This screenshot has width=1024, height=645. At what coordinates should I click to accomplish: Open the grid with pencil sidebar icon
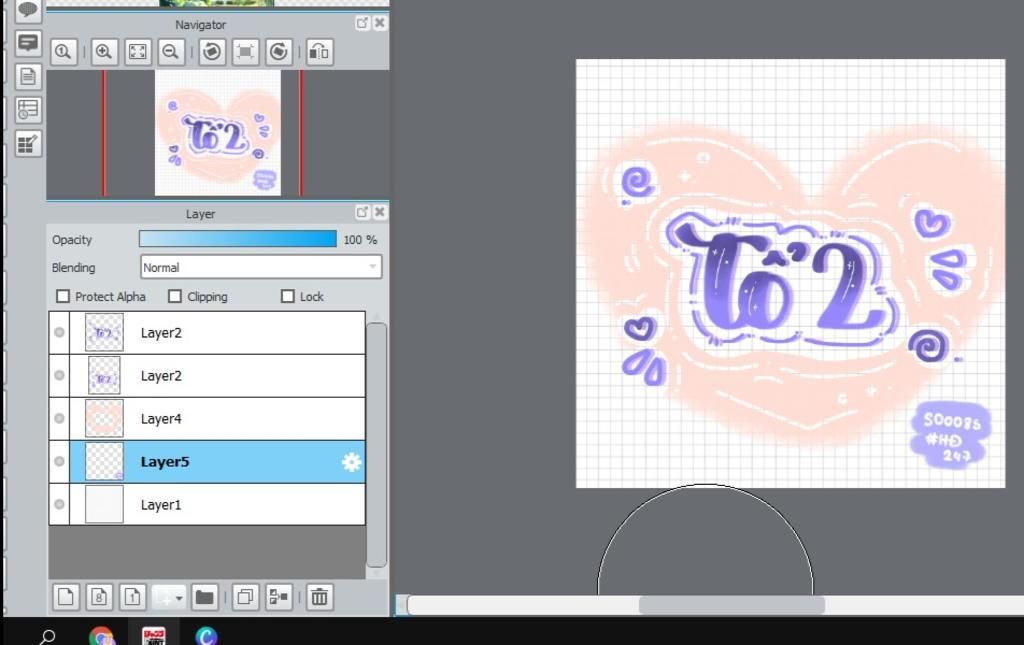27,144
